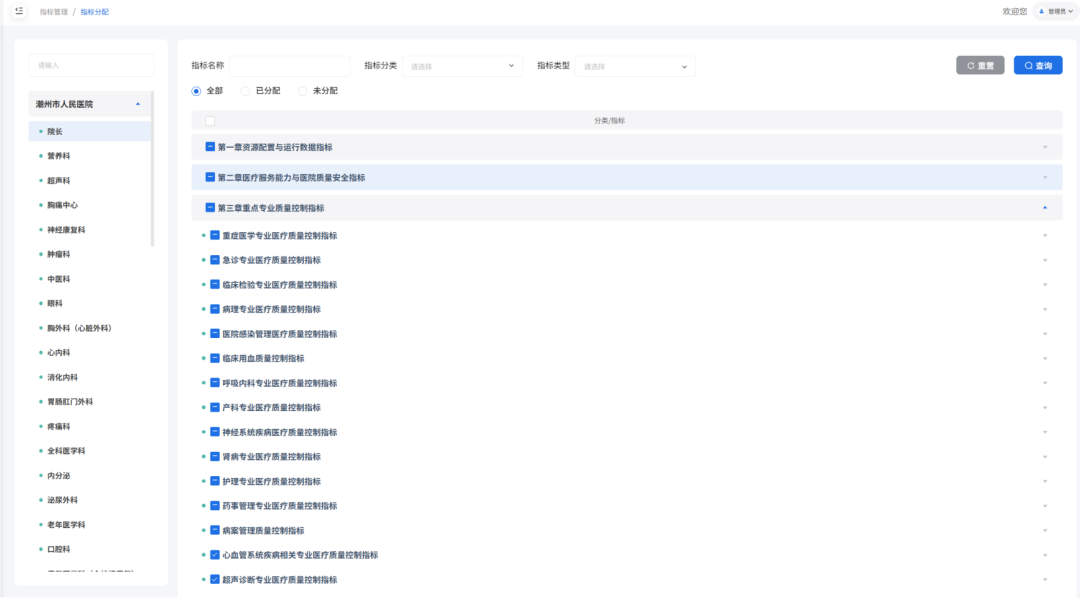Select 营养科 in the department tree
Viewport: 1080px width, 598px height.
[59, 156]
